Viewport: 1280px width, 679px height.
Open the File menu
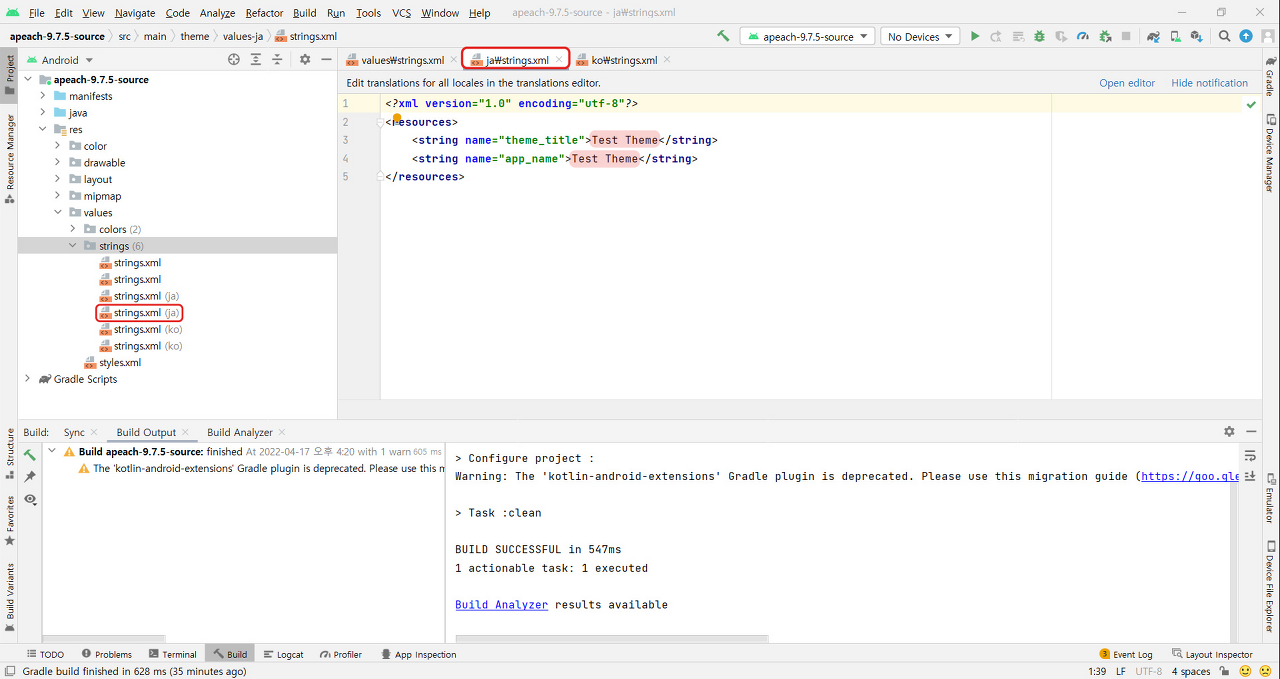tap(37, 13)
